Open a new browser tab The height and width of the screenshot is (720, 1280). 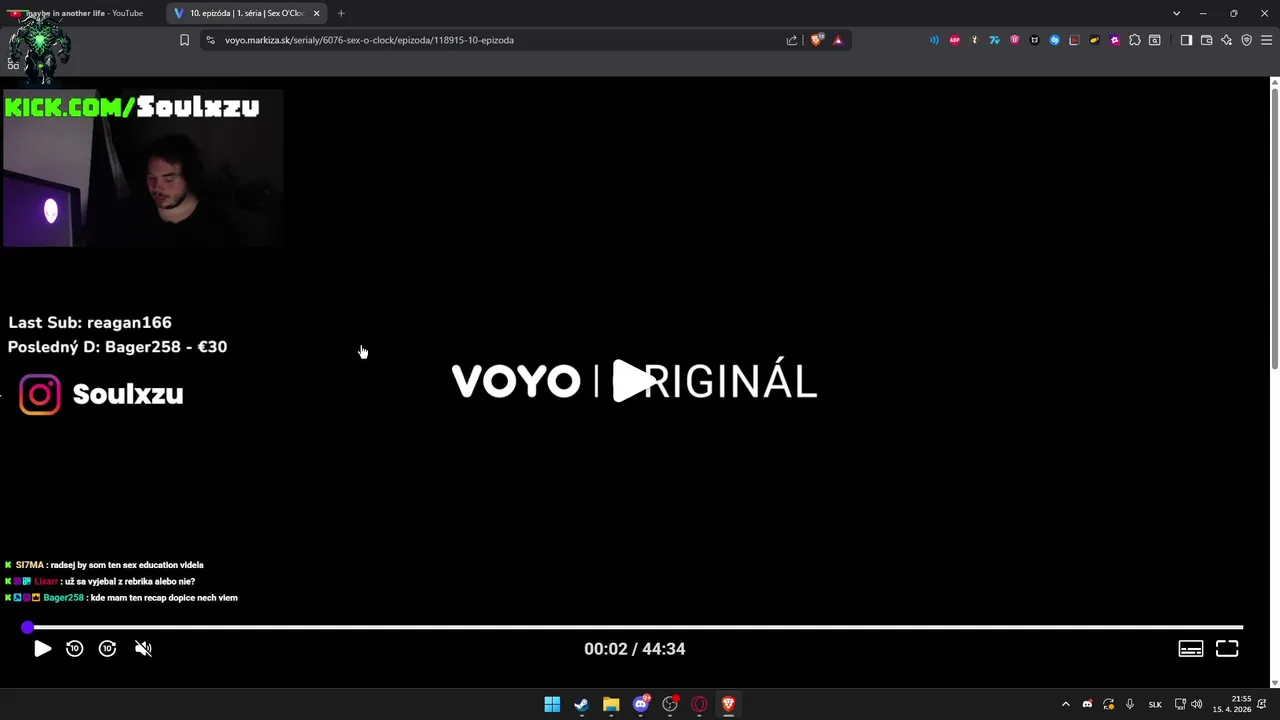341,13
